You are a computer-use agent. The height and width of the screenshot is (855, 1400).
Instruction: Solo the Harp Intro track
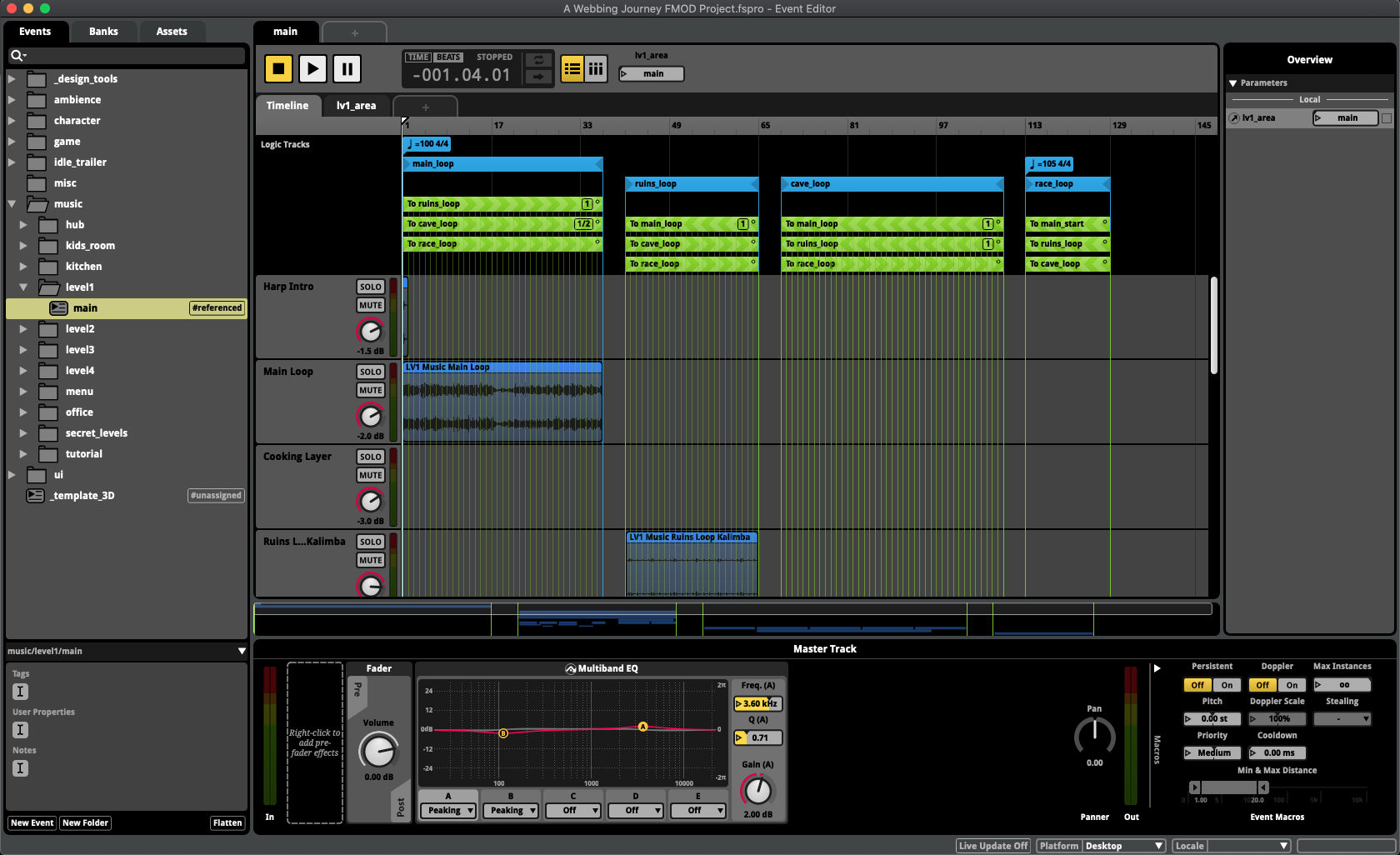tap(371, 287)
